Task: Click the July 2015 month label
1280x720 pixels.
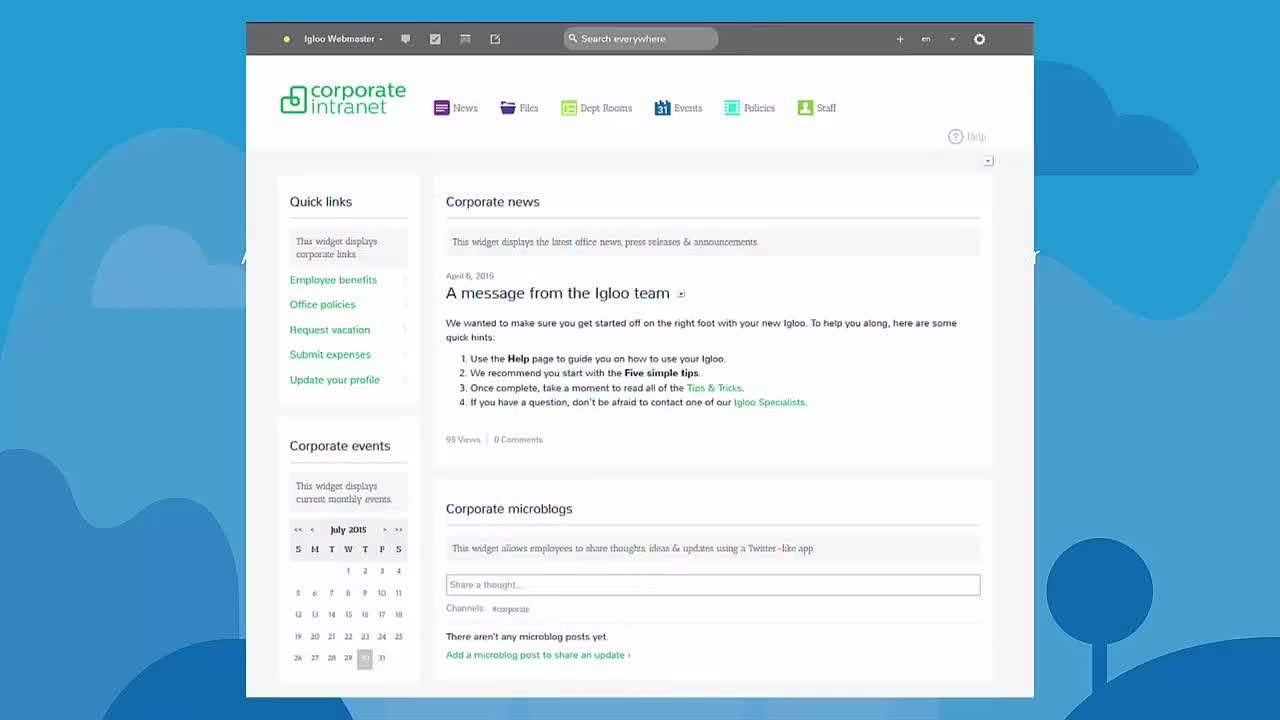Action: coord(348,530)
